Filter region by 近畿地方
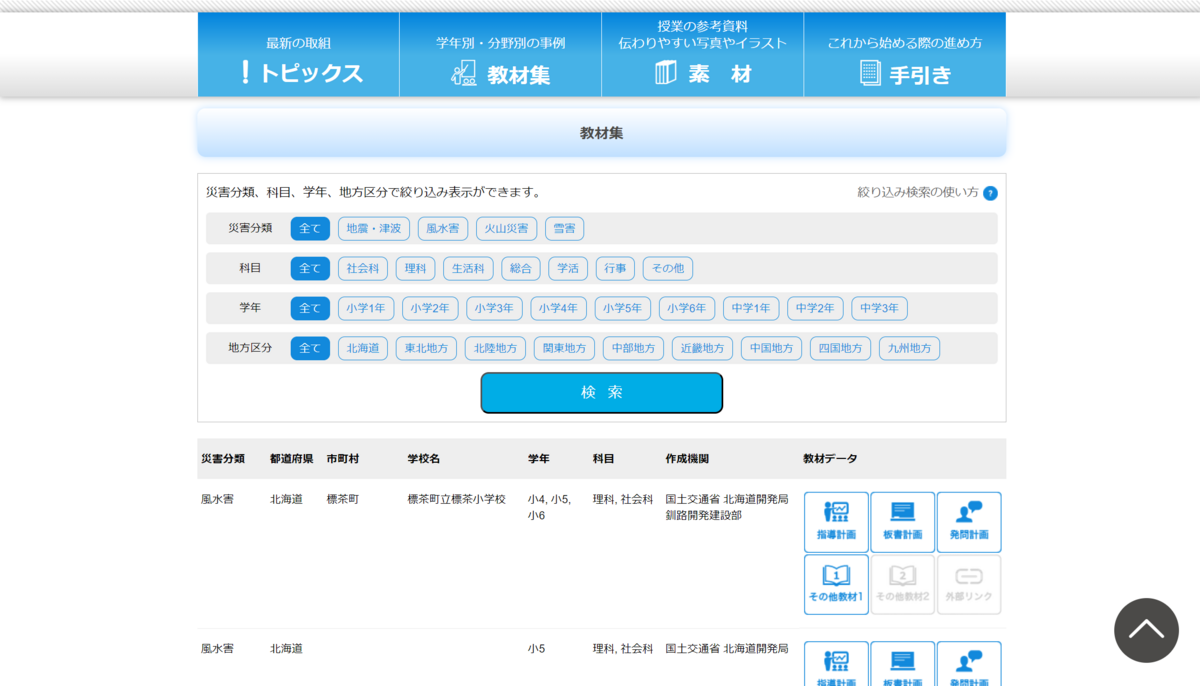The image size is (1200, 686). tap(702, 348)
